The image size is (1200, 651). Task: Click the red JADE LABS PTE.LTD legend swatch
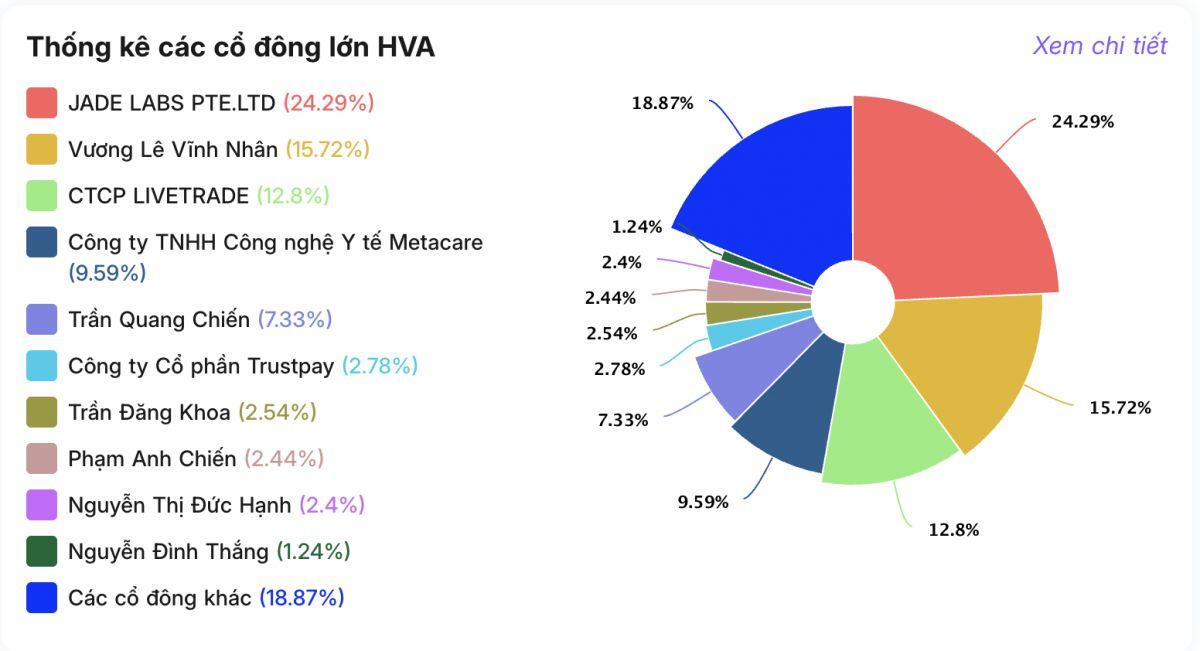pos(42,103)
